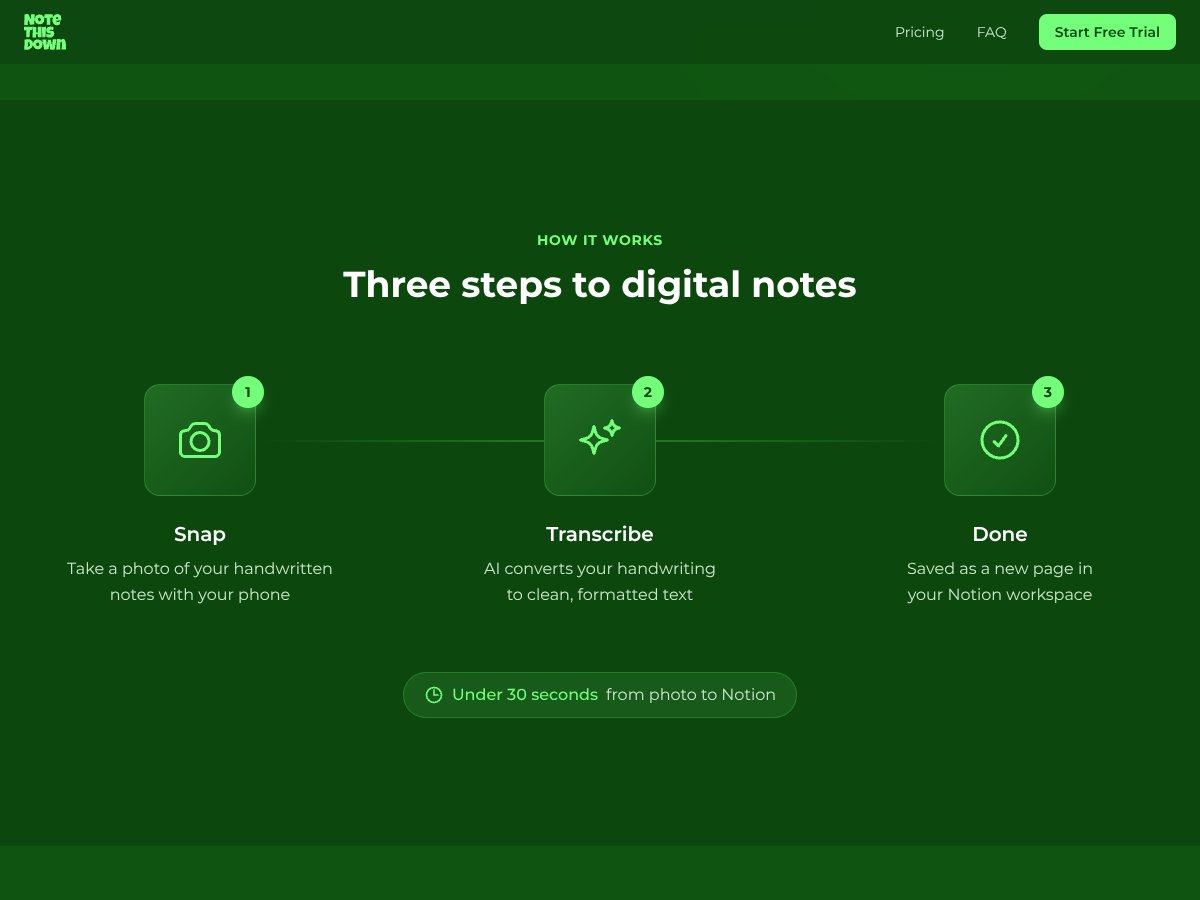Click the Transcribe description text

(x=600, y=581)
